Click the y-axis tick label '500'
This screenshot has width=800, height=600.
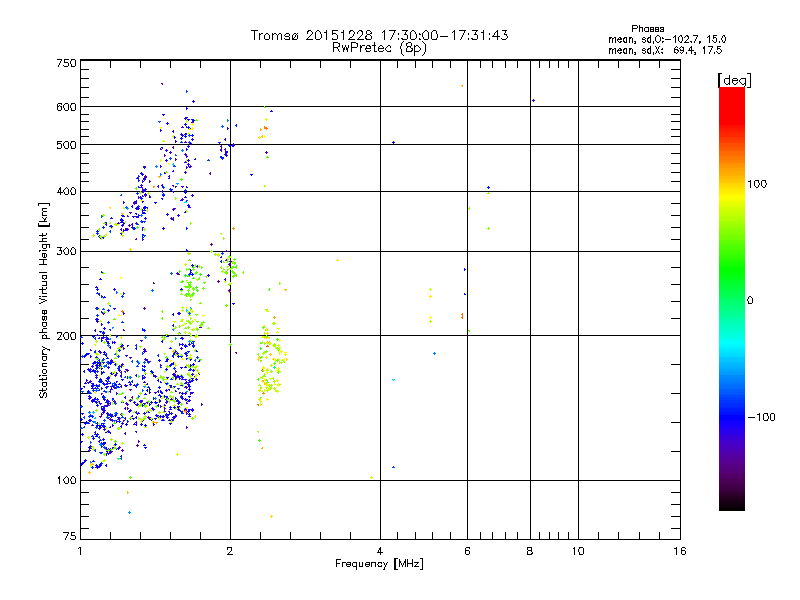[66, 145]
